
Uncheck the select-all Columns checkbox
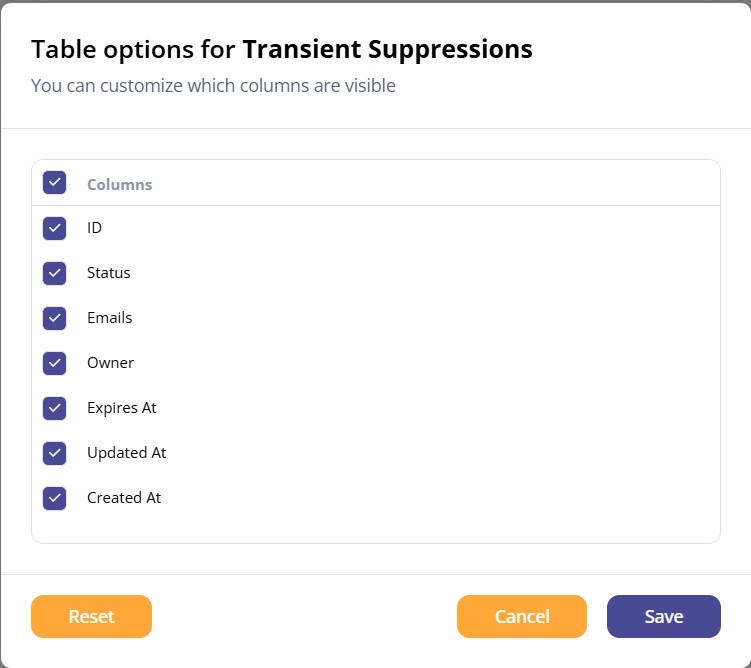tap(54, 182)
